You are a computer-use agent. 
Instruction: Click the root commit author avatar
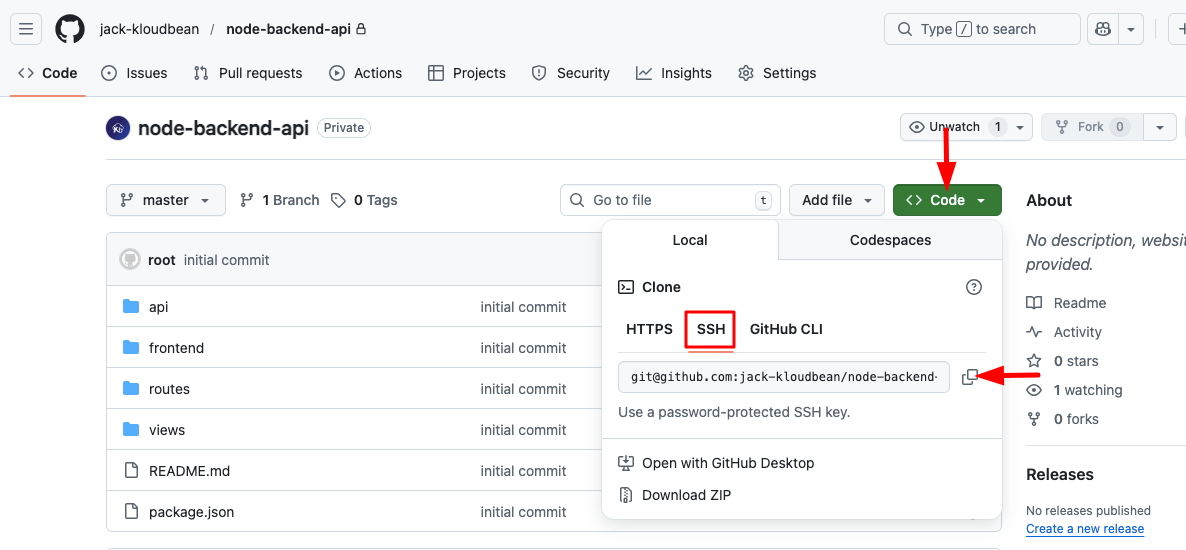[x=130, y=259]
